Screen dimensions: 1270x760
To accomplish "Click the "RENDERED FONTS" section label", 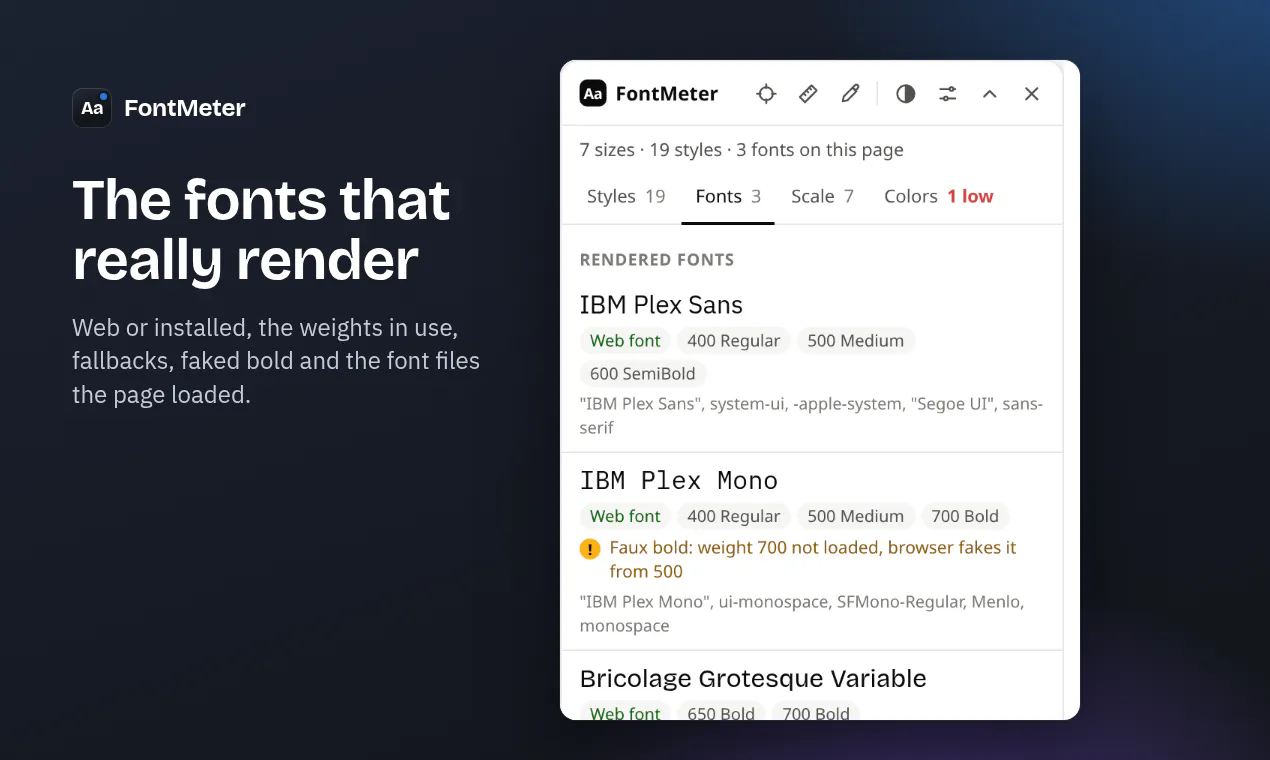I will [x=657, y=260].
